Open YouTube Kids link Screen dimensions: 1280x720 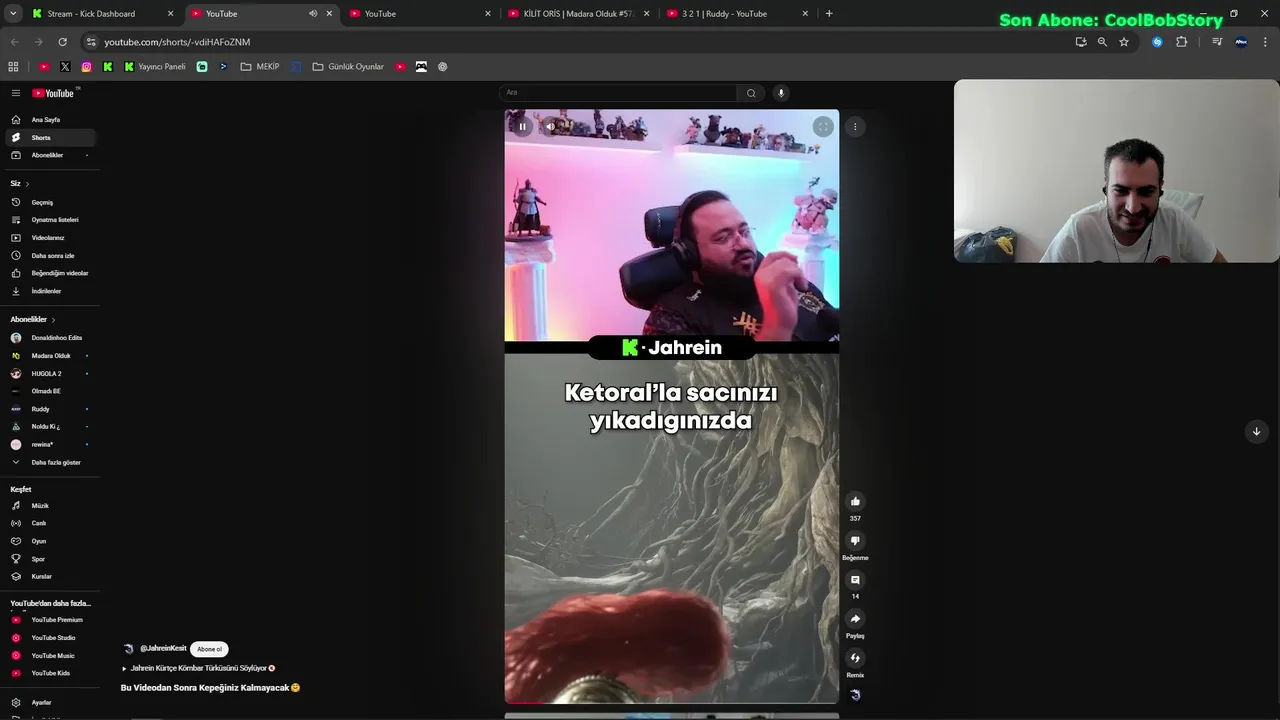pyautogui.click(x=50, y=674)
